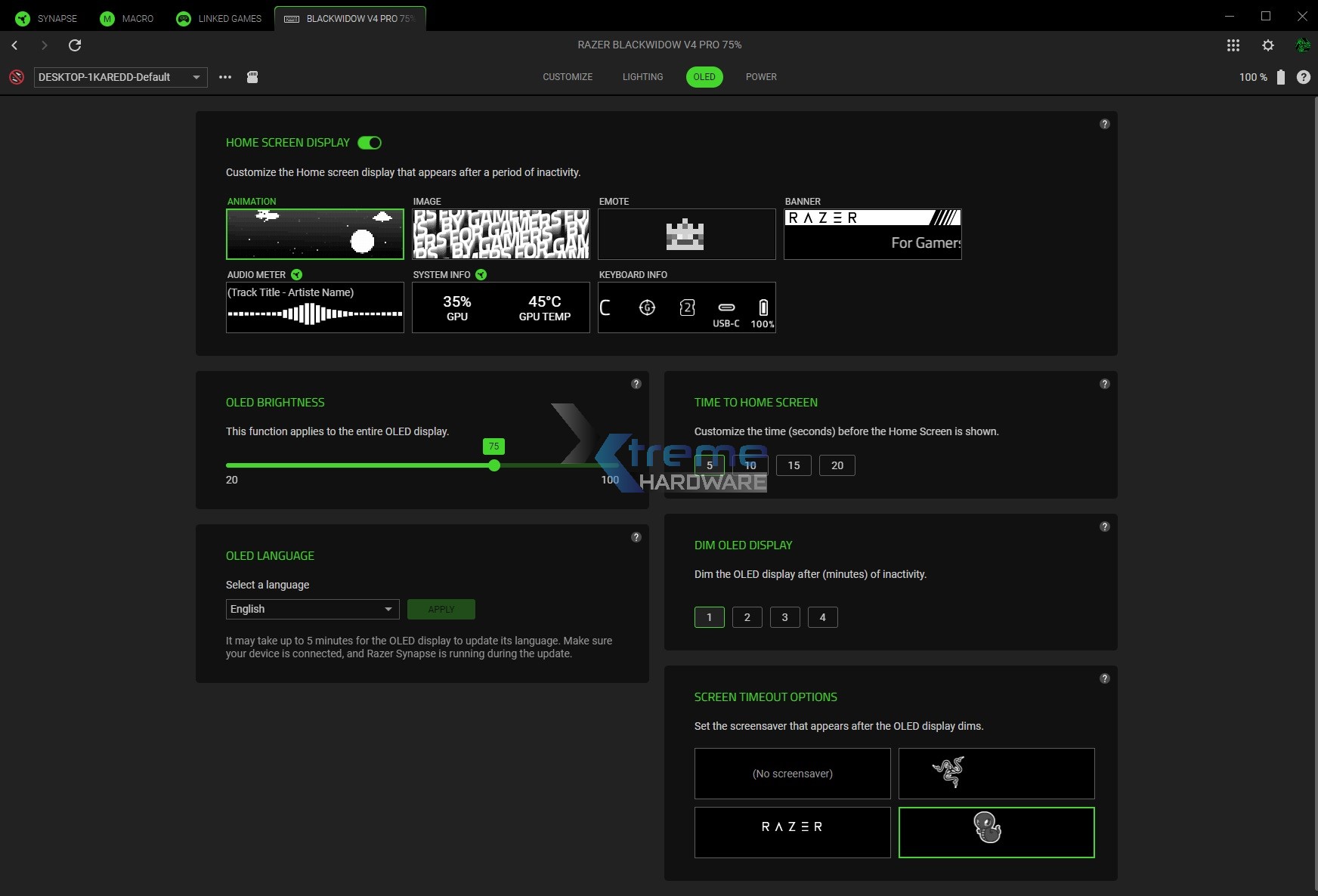1318x896 pixels.
Task: Open the OLED language dropdown
Action: click(x=311, y=609)
